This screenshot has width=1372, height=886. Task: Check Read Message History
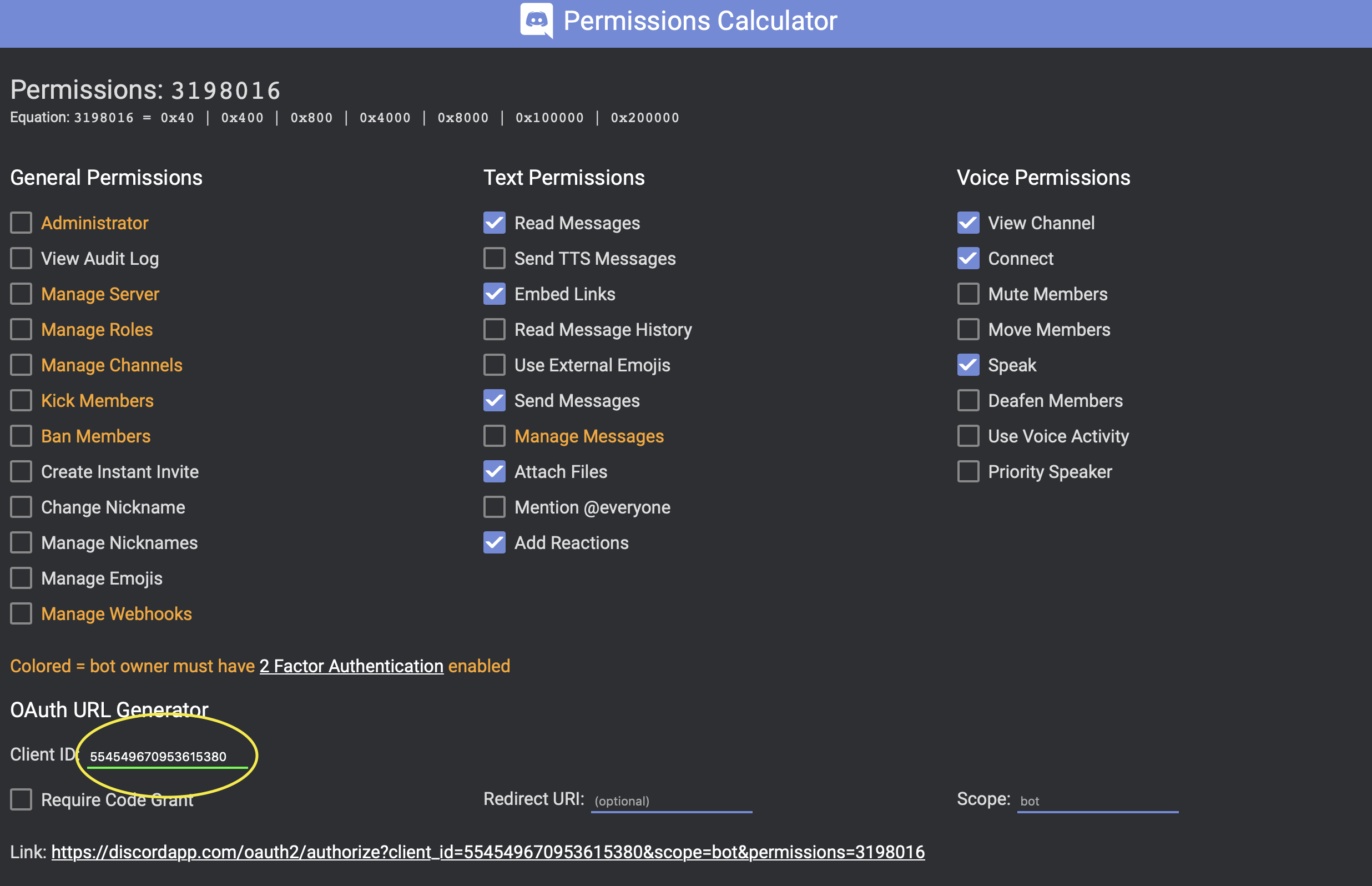point(494,330)
